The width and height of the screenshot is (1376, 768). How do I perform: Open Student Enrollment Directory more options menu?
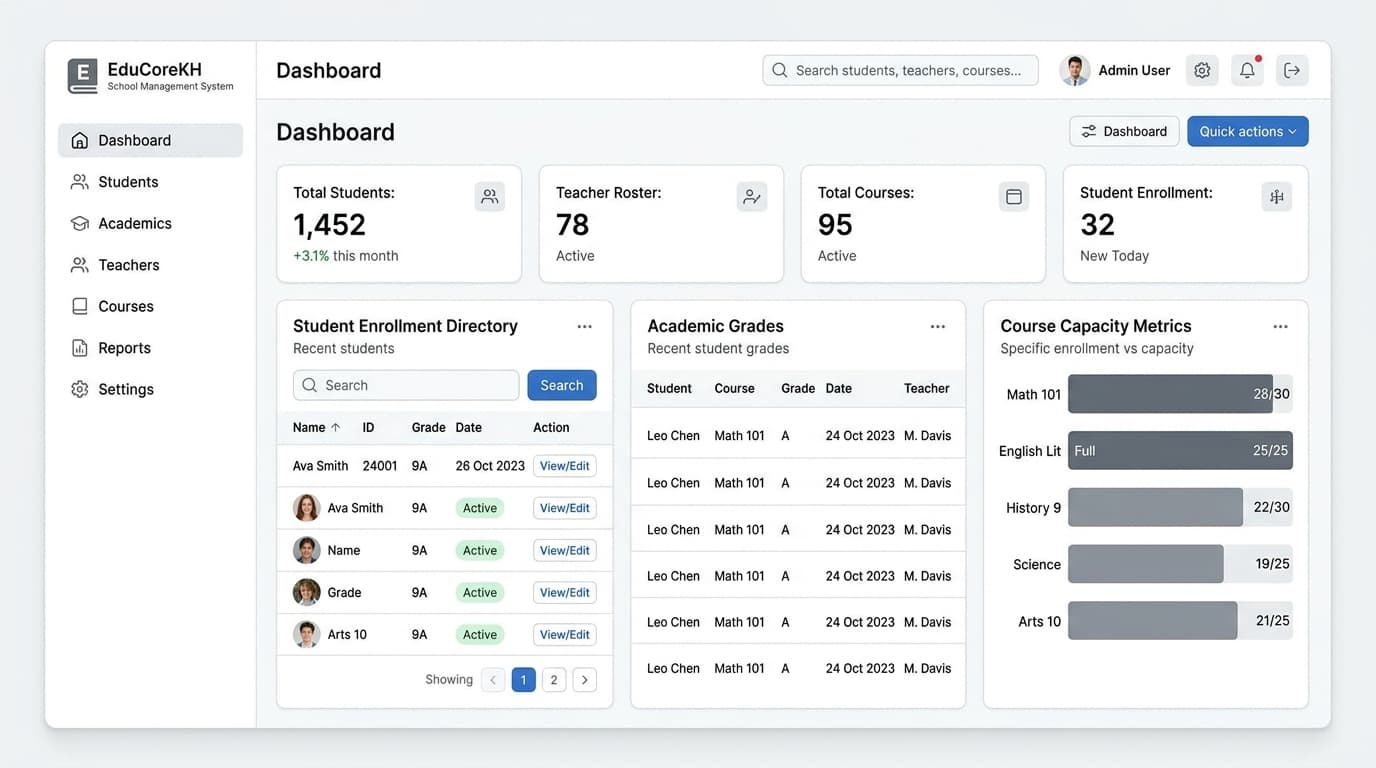click(585, 326)
